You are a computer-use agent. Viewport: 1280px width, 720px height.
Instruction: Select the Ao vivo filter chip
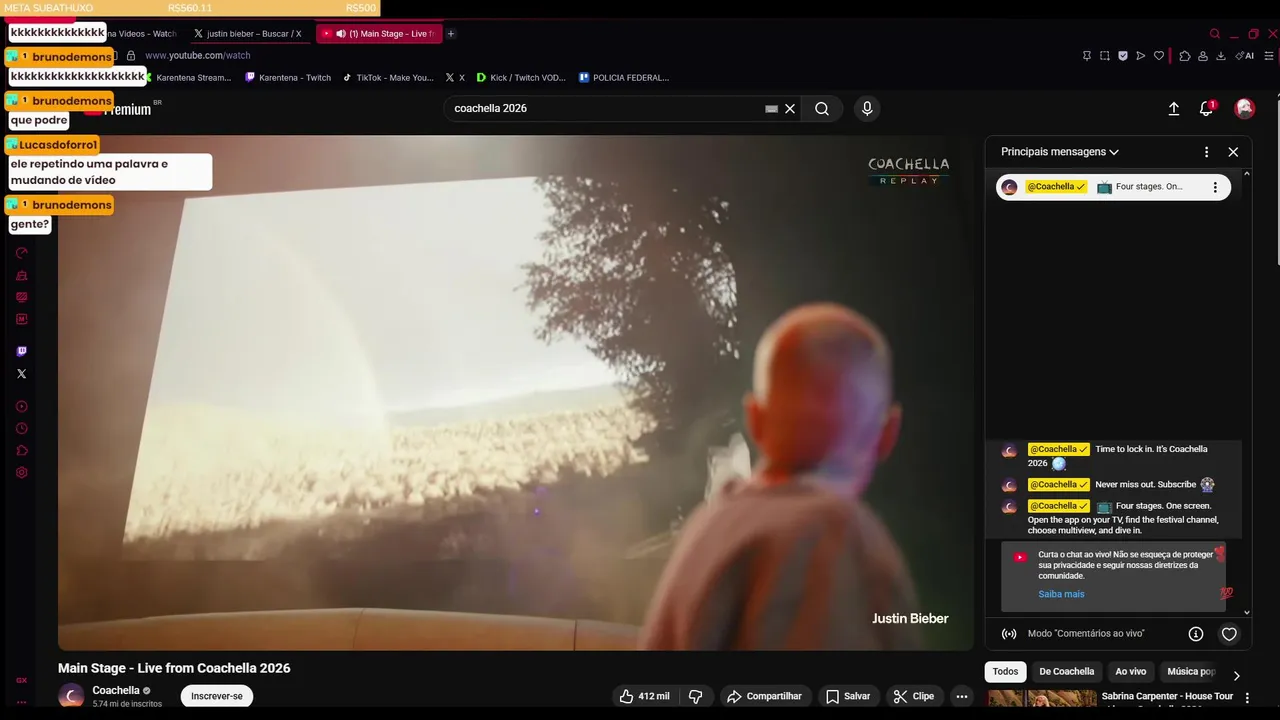[x=1131, y=672]
